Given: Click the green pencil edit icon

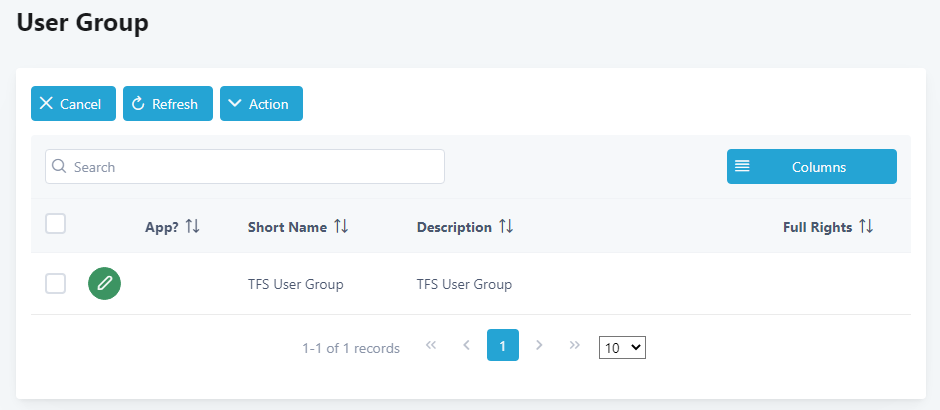Looking at the screenshot, I should [104, 284].
